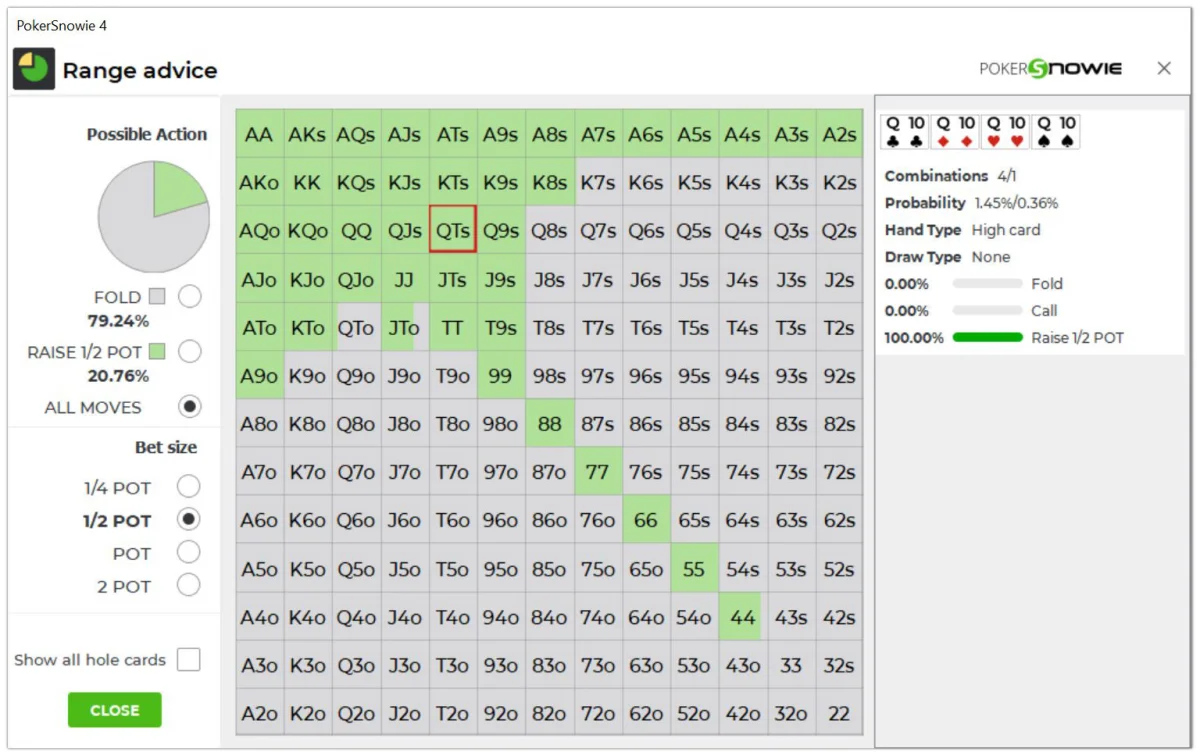The height and width of the screenshot is (756, 1200).
Task: Click the Q-10 hearts card combination
Action: pyautogui.click(x=1005, y=131)
